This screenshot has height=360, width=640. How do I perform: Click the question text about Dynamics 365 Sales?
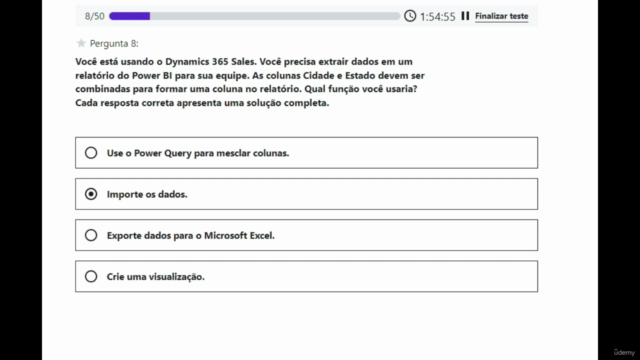[250, 82]
